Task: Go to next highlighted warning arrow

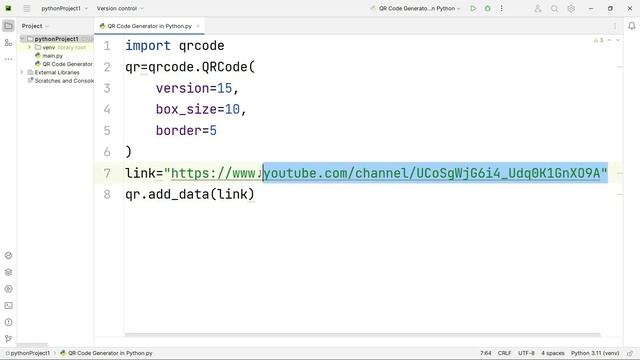Action: point(618,40)
